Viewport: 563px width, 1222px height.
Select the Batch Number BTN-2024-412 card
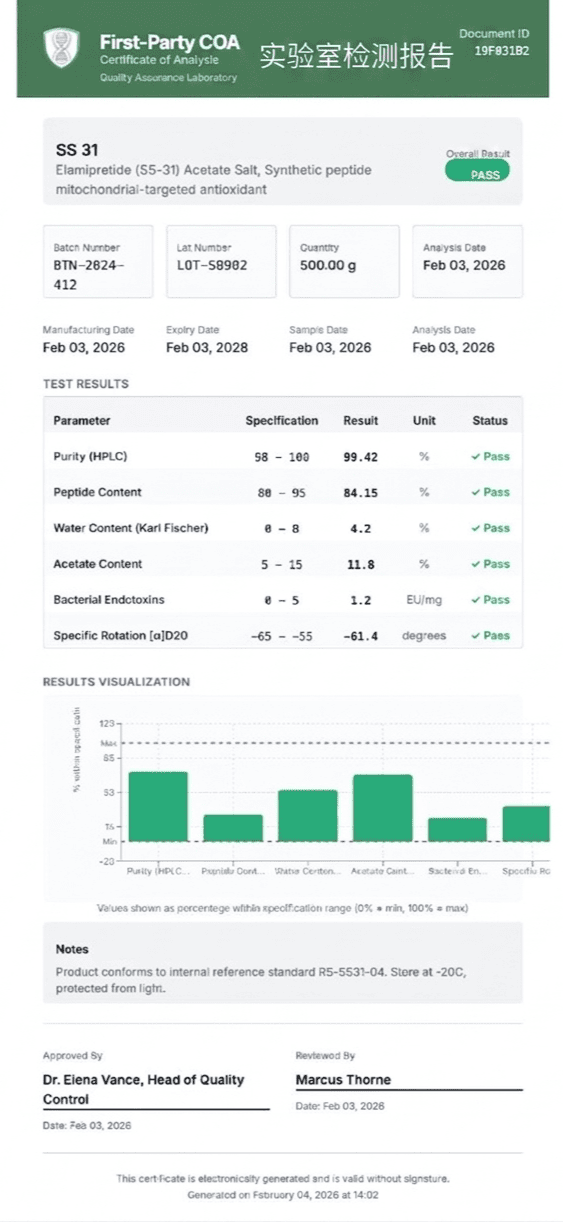pos(98,262)
